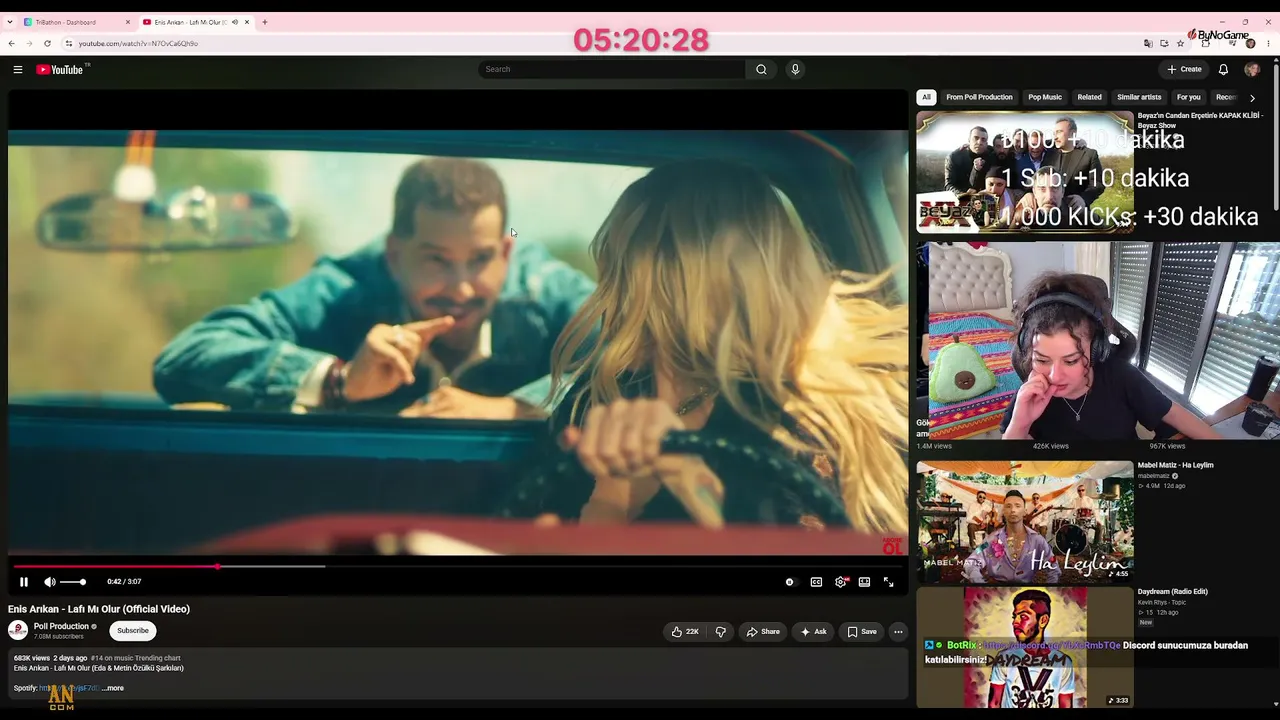Switch to theater mode
The image size is (1280, 720).
click(865, 582)
